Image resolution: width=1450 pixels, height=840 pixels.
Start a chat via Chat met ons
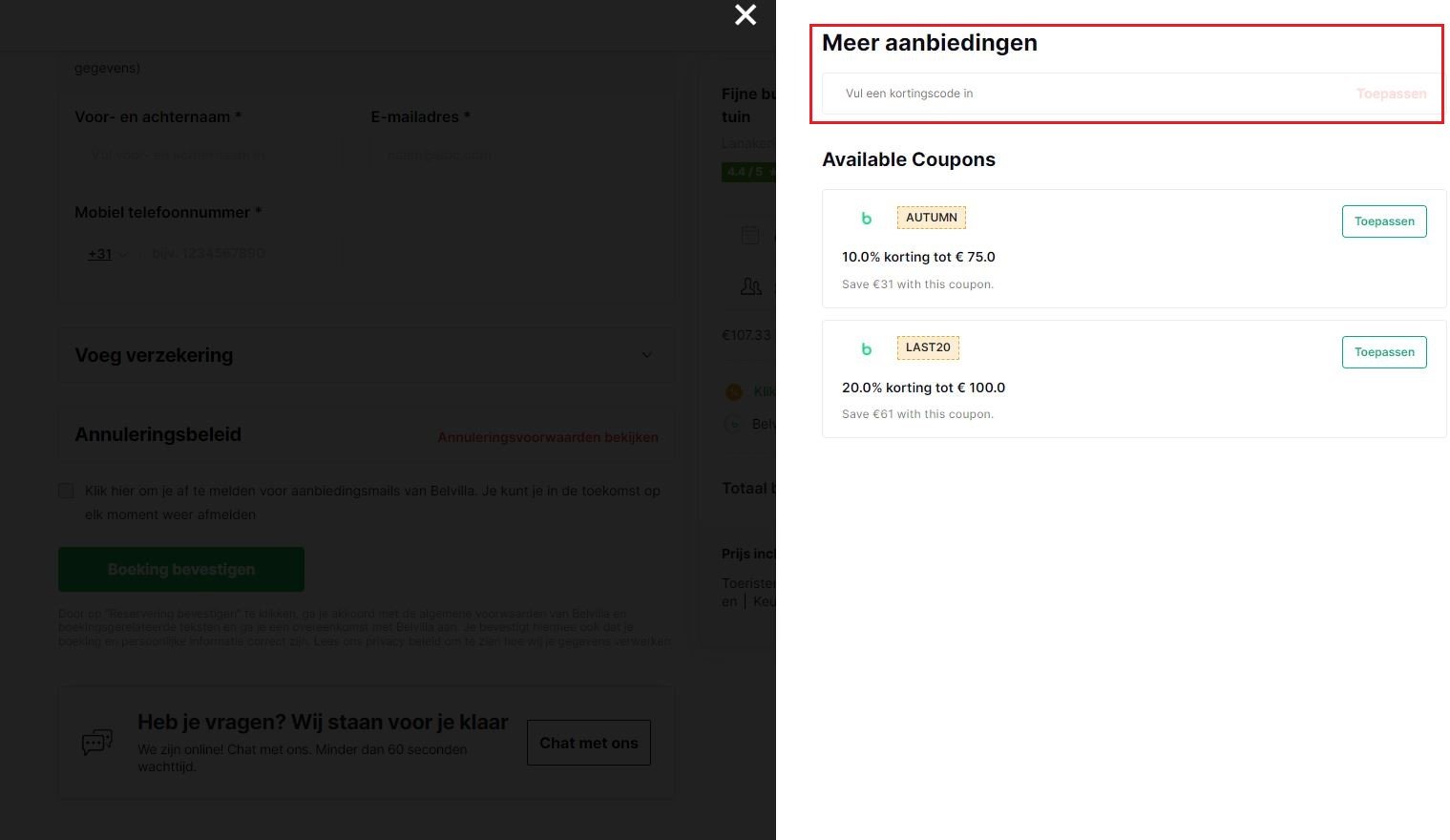(588, 743)
